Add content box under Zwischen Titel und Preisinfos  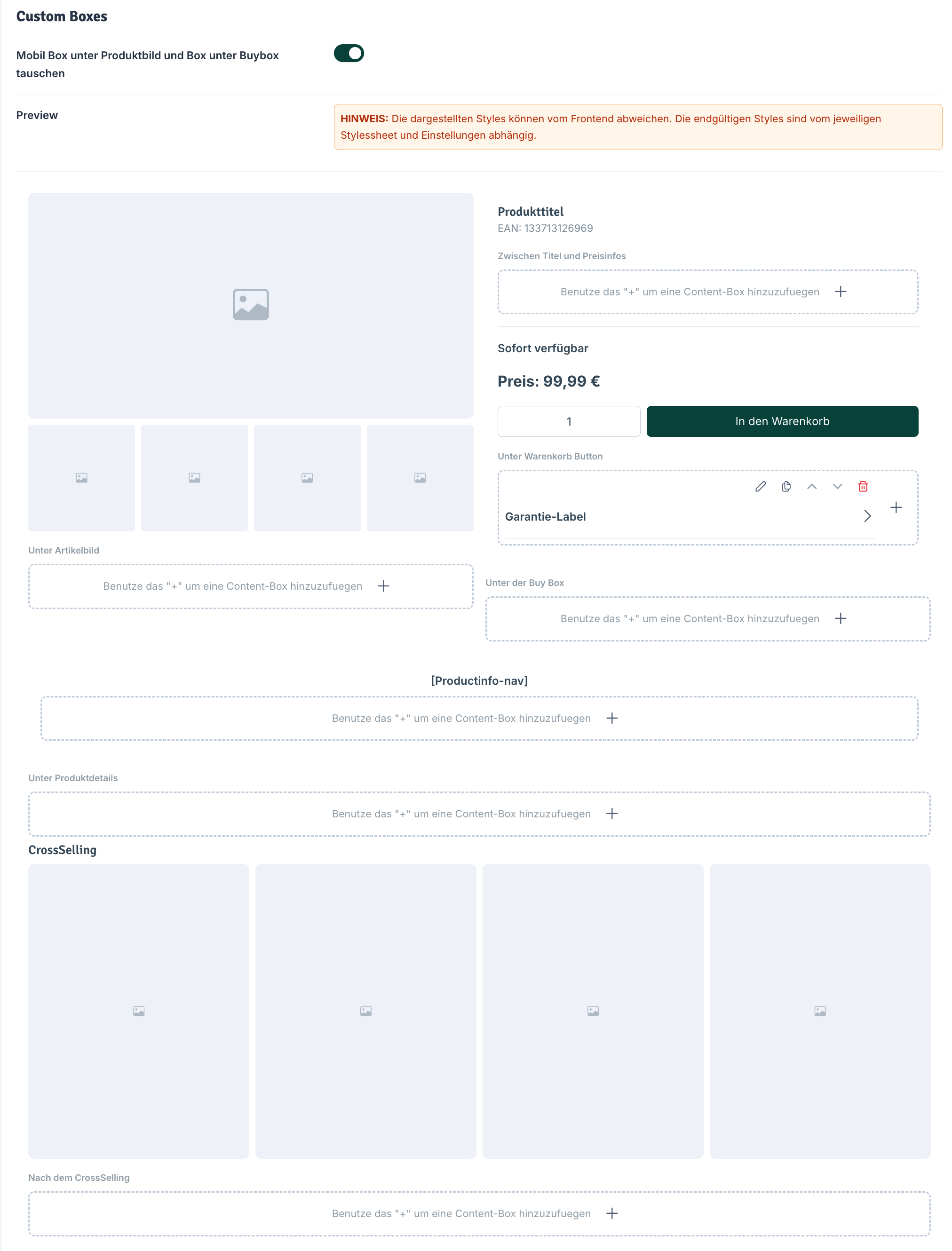point(841,292)
